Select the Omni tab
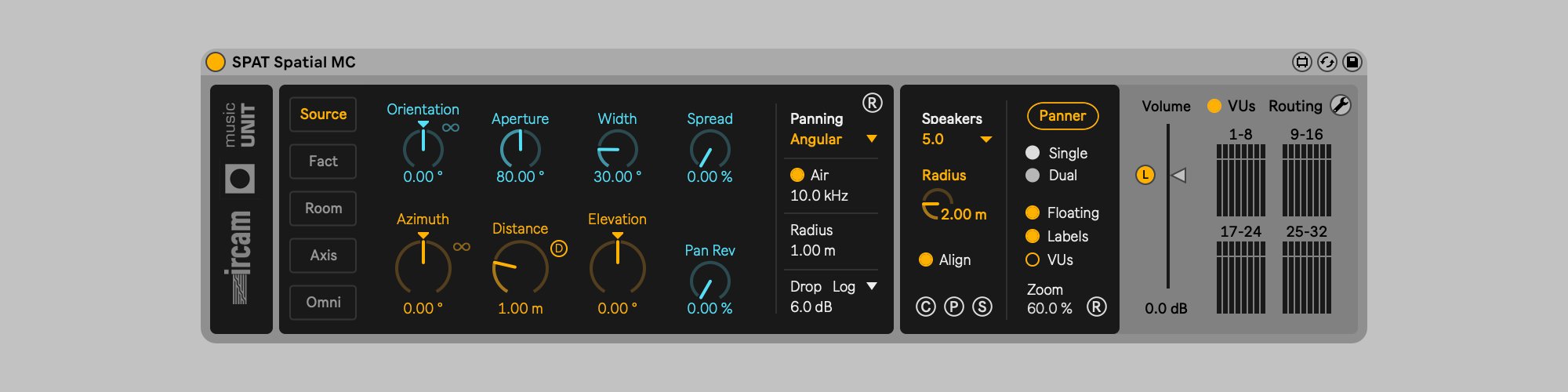 click(323, 303)
